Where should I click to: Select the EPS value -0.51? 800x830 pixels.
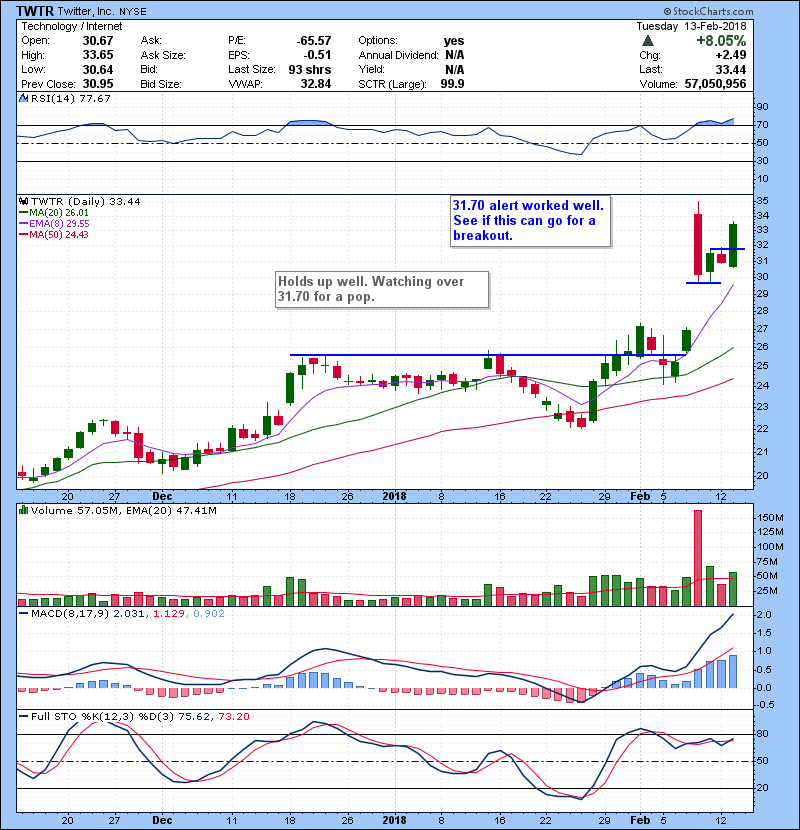click(x=317, y=55)
